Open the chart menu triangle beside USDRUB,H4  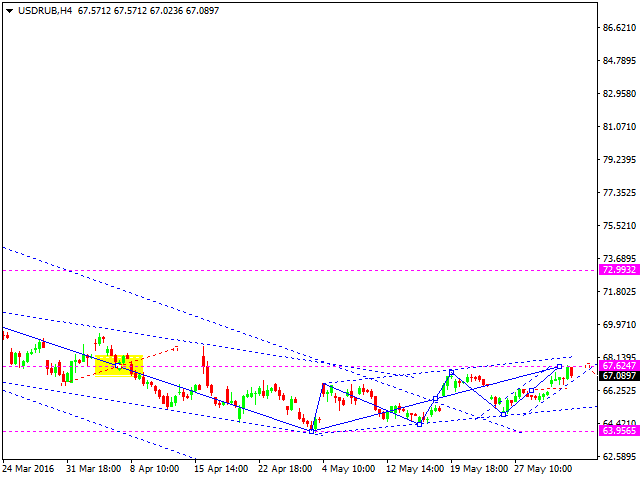[10, 11]
